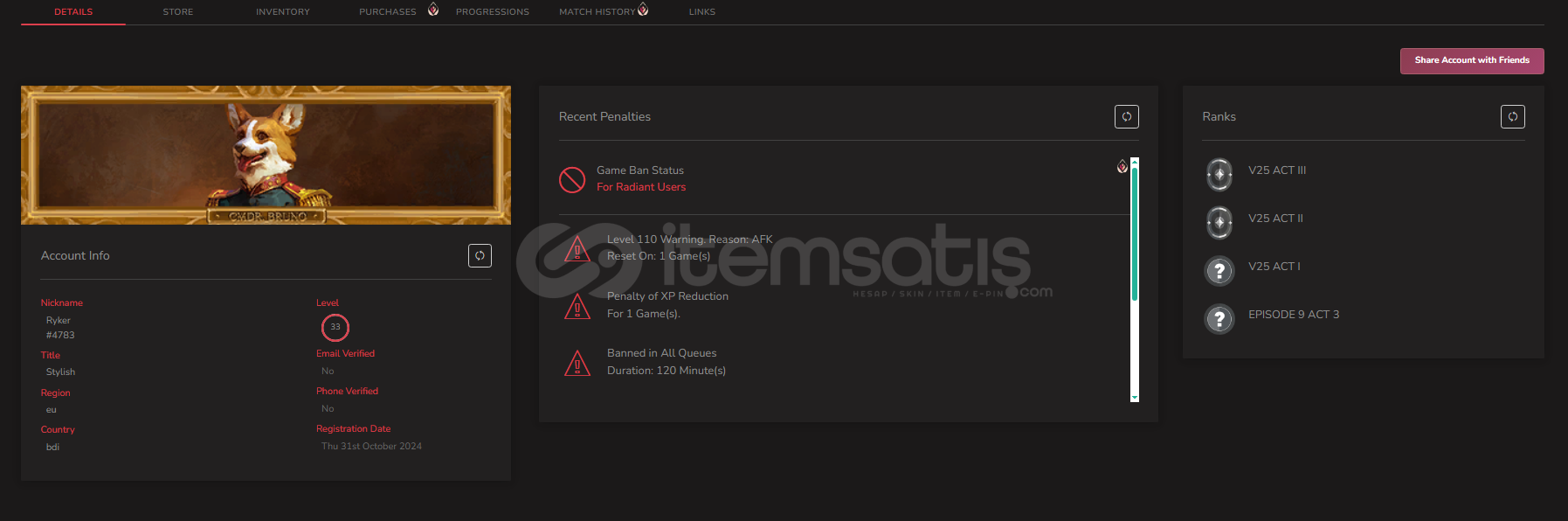
Task: Click the 'V25 ACT III' rank label
Action: point(1277,170)
